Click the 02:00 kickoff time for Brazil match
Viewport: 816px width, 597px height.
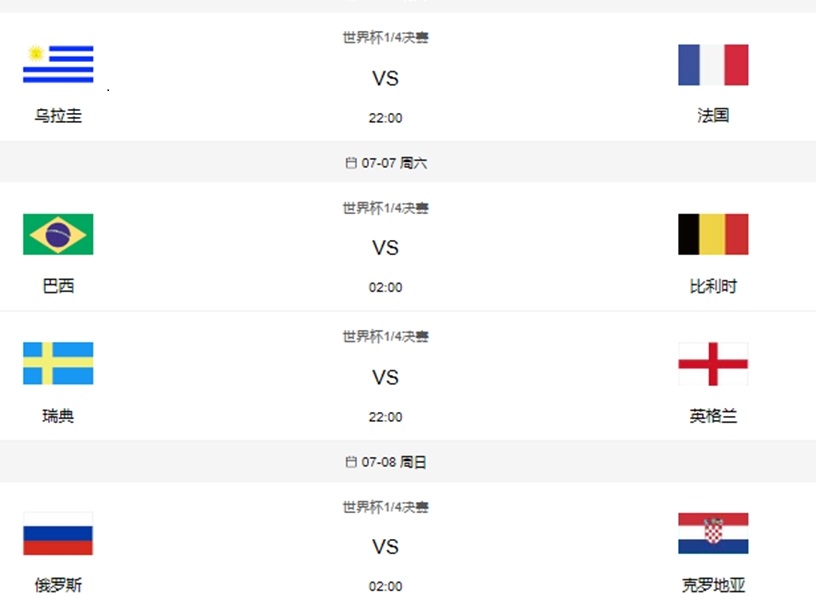(386, 287)
